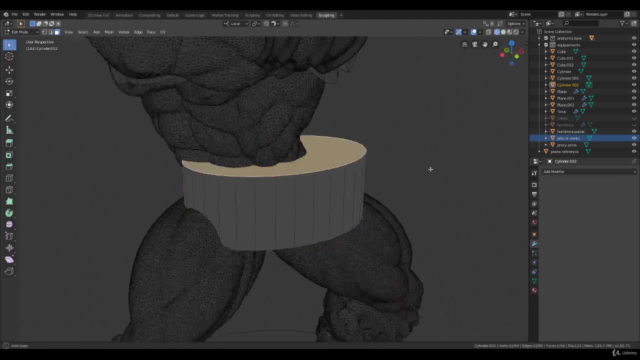Choose the Rotate tool
This screenshot has height=360, width=640.
click(x=9, y=82)
